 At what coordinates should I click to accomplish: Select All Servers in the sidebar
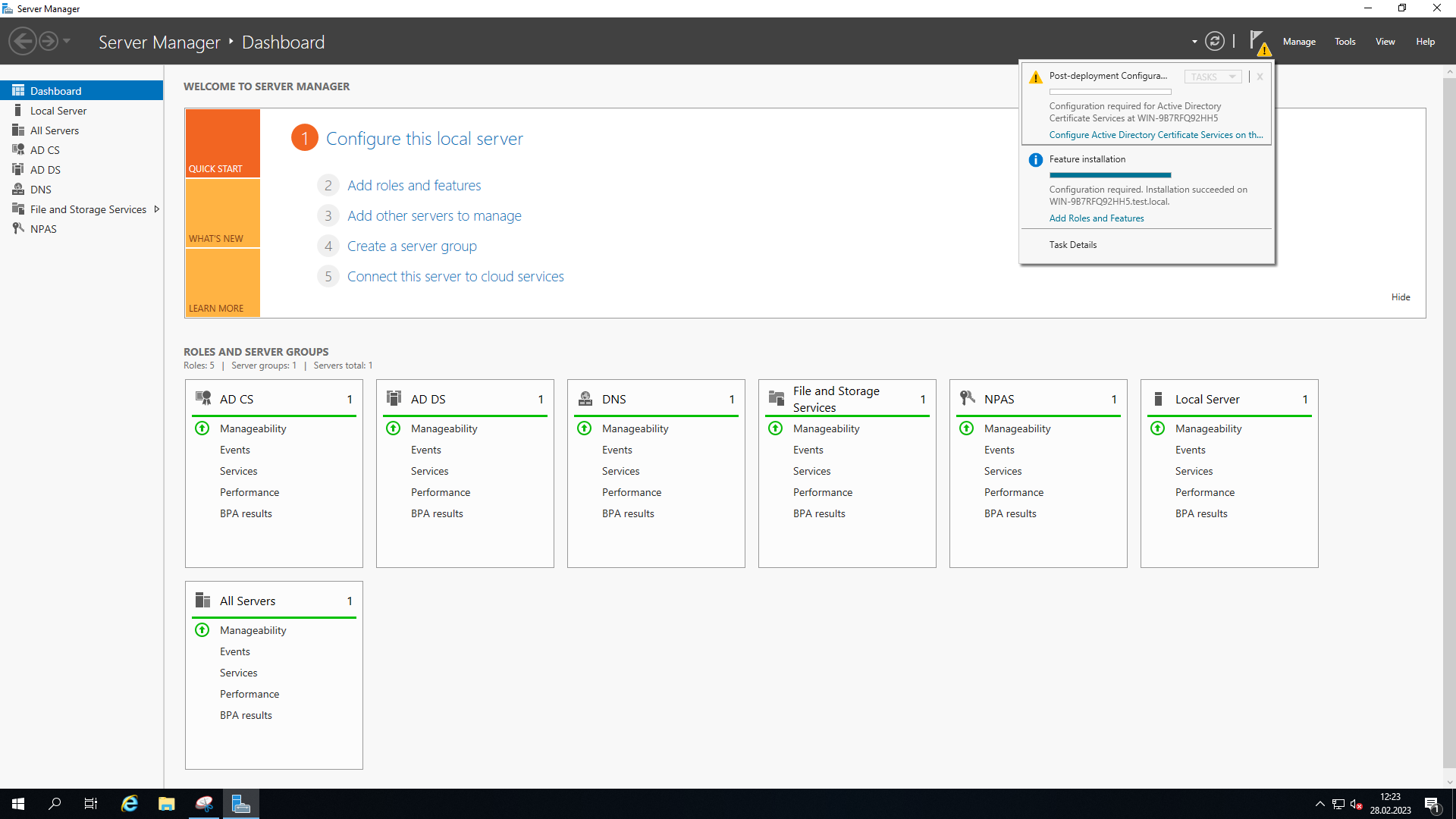(x=81, y=130)
